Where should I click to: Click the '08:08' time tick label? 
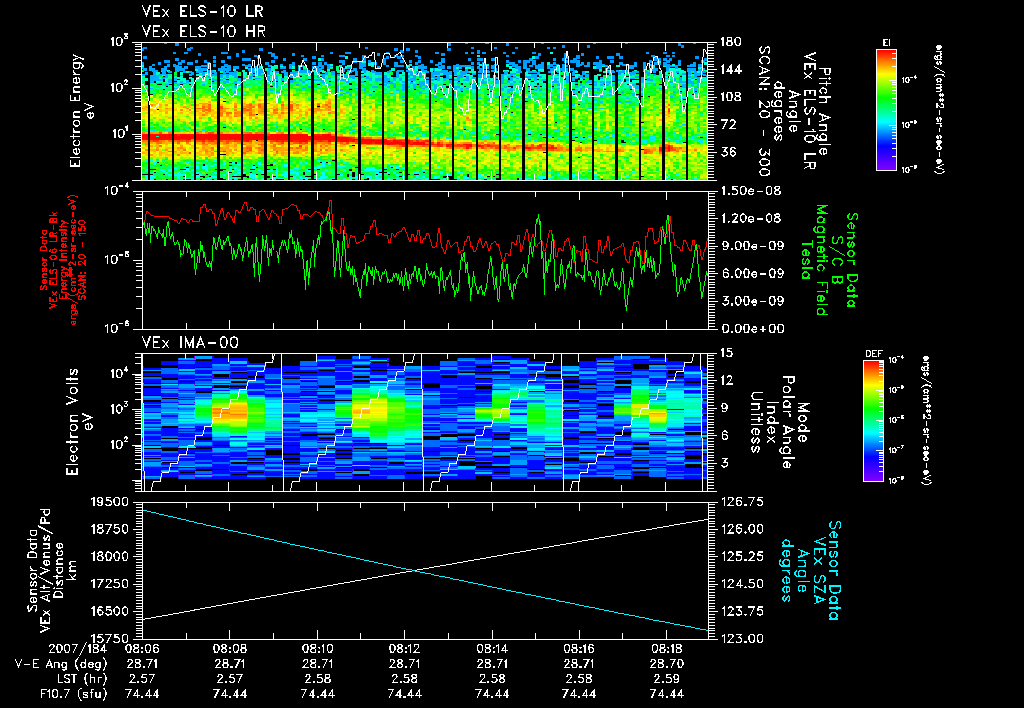(230, 650)
